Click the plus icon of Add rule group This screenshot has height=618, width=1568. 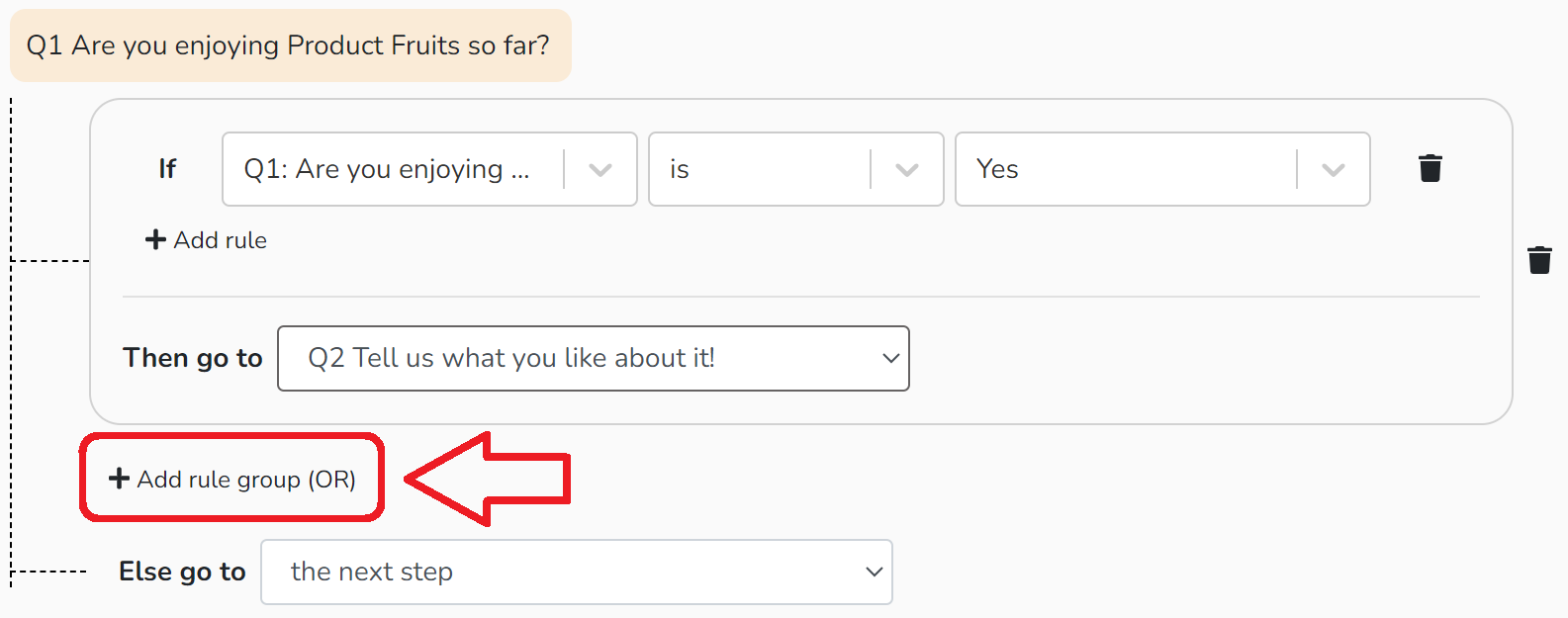click(x=119, y=479)
